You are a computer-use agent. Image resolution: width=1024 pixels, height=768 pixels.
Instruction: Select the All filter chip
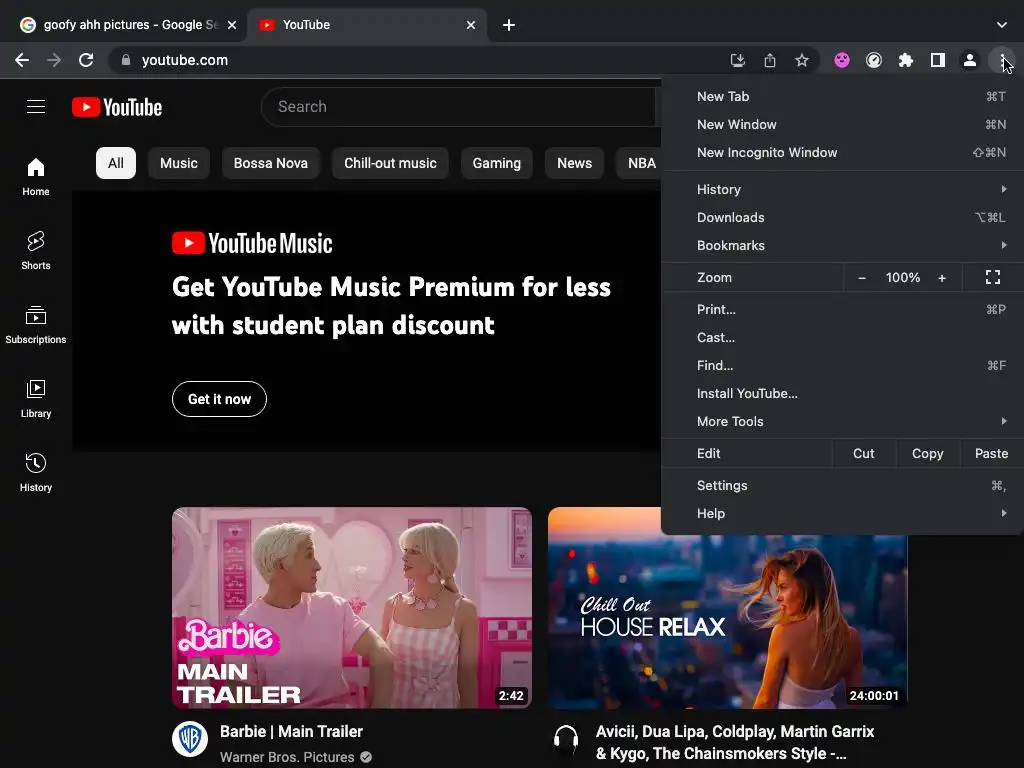[x=116, y=163]
